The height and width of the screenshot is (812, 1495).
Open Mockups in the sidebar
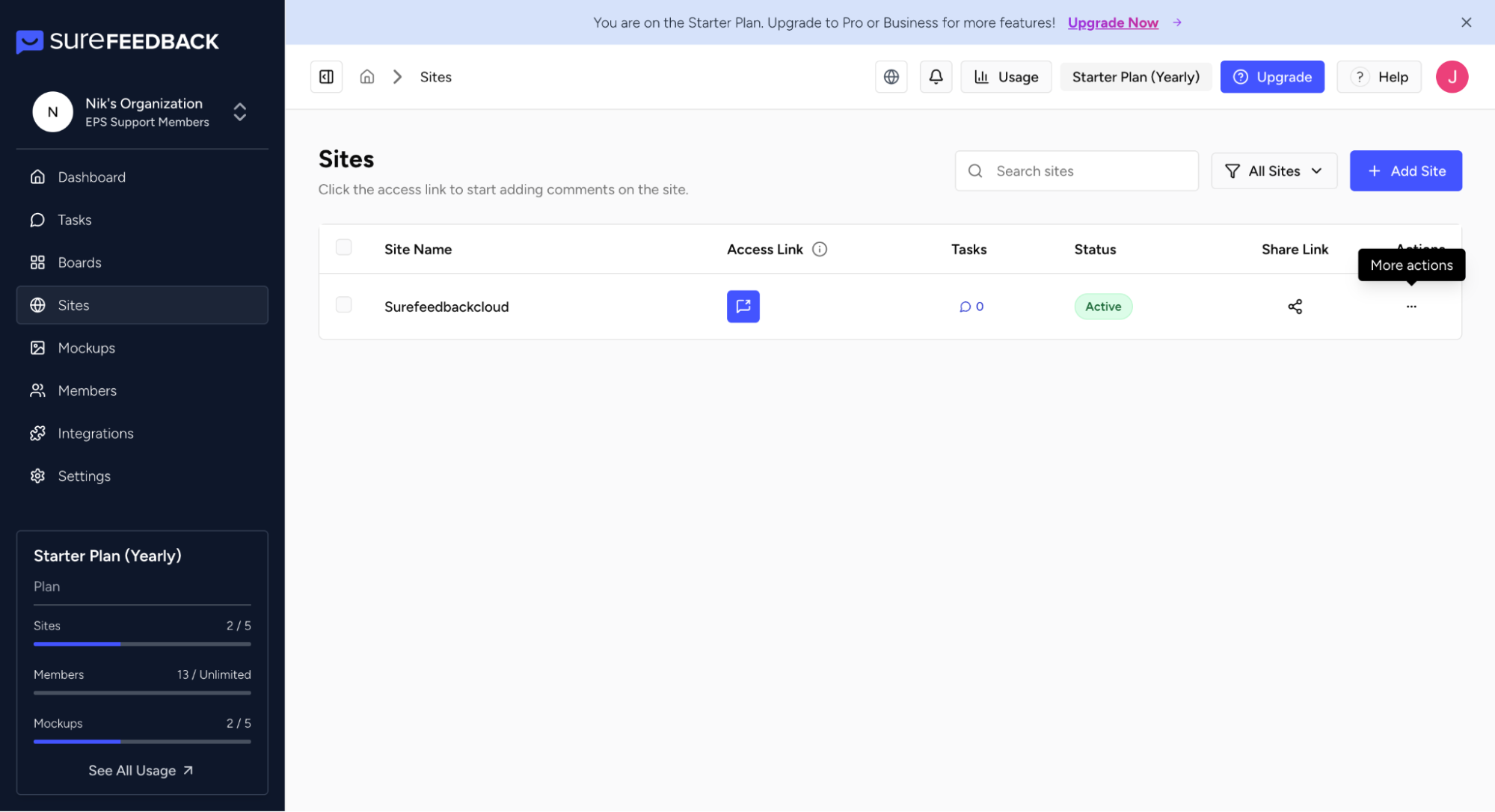click(87, 348)
